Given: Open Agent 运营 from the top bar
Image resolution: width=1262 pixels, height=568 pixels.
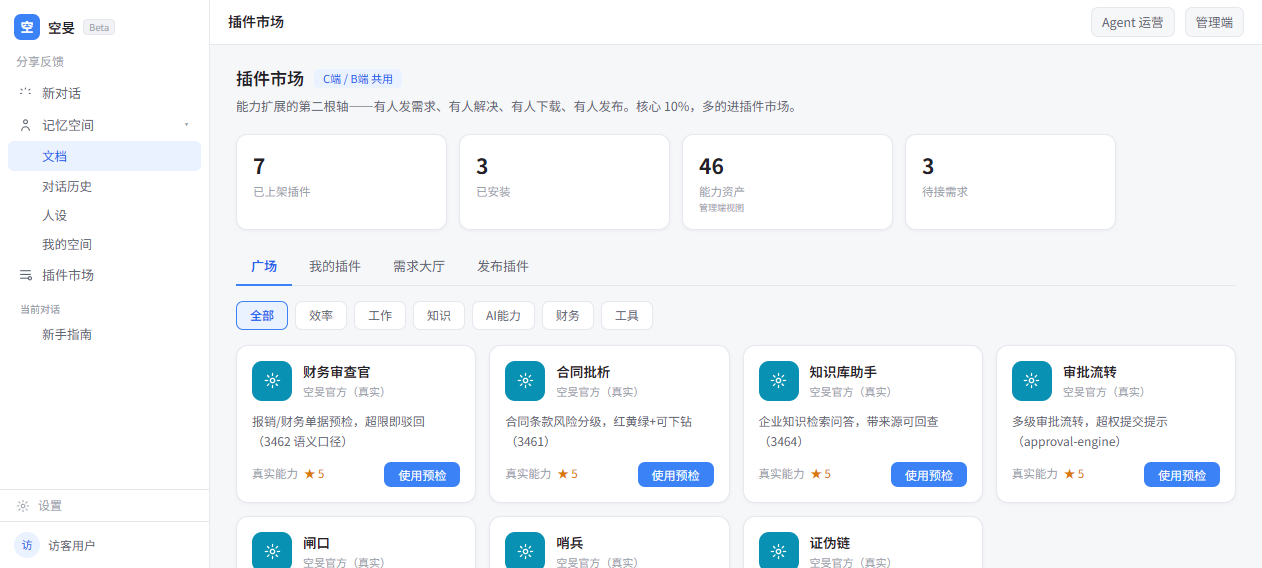Looking at the screenshot, I should tap(1133, 22).
